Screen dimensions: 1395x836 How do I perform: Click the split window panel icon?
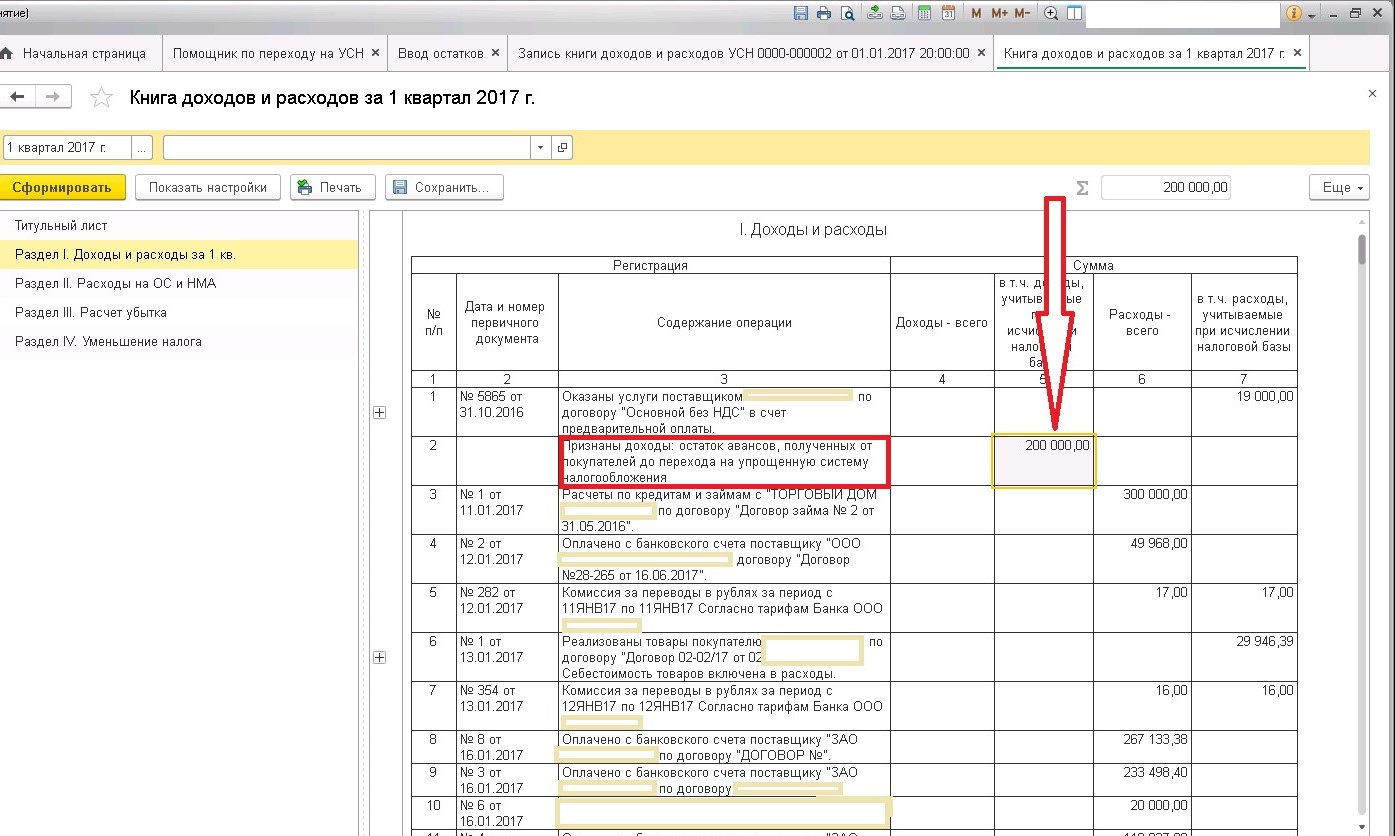(1074, 14)
